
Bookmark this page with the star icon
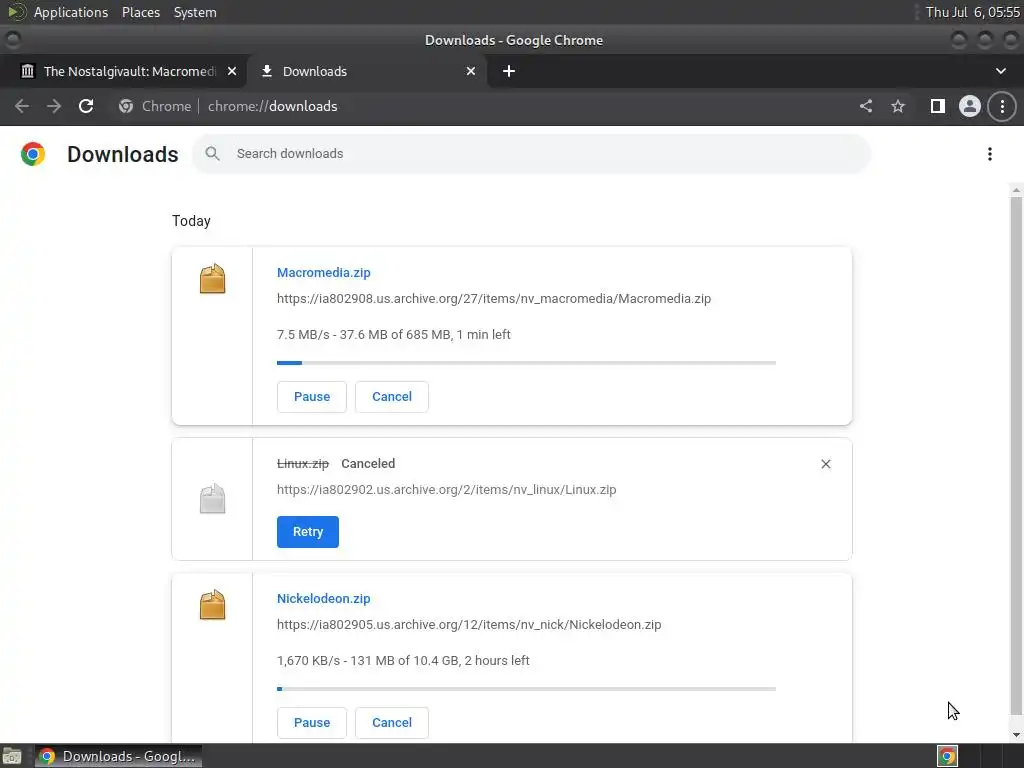pyautogui.click(x=898, y=106)
